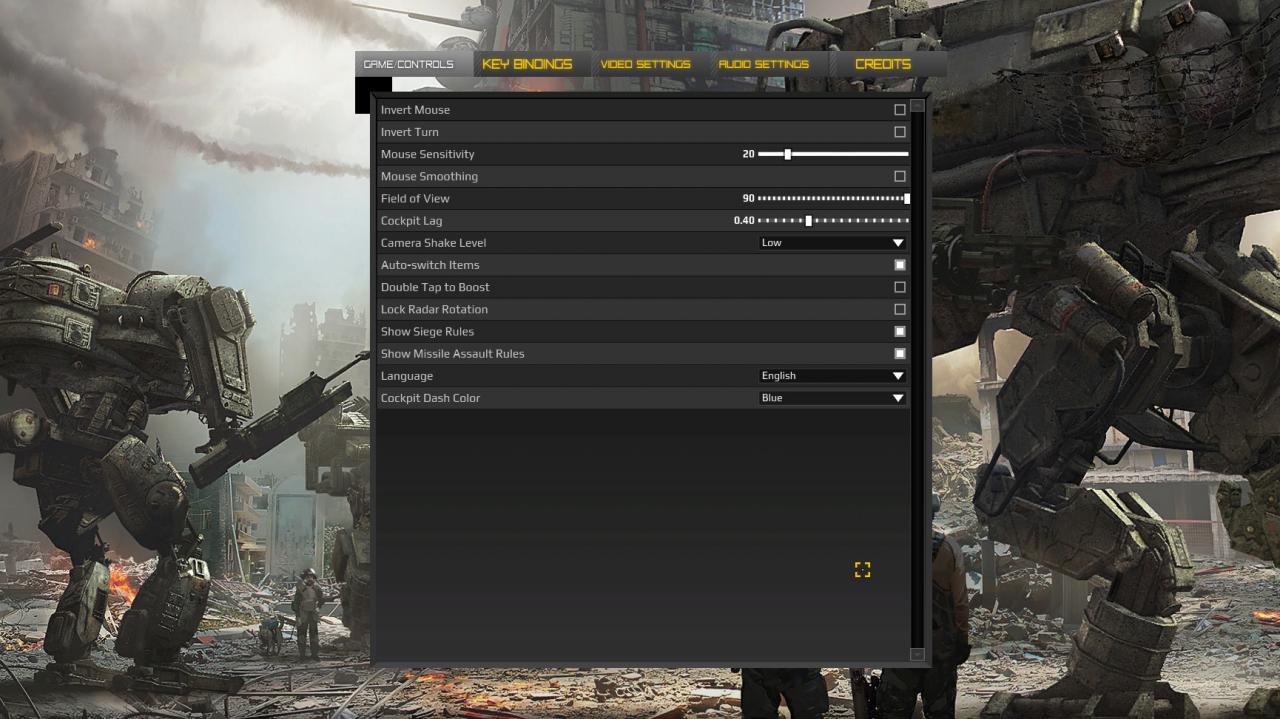This screenshot has width=1280, height=719.
Task: Click the Camera Shake Level dropdown arrow
Action: coord(898,243)
